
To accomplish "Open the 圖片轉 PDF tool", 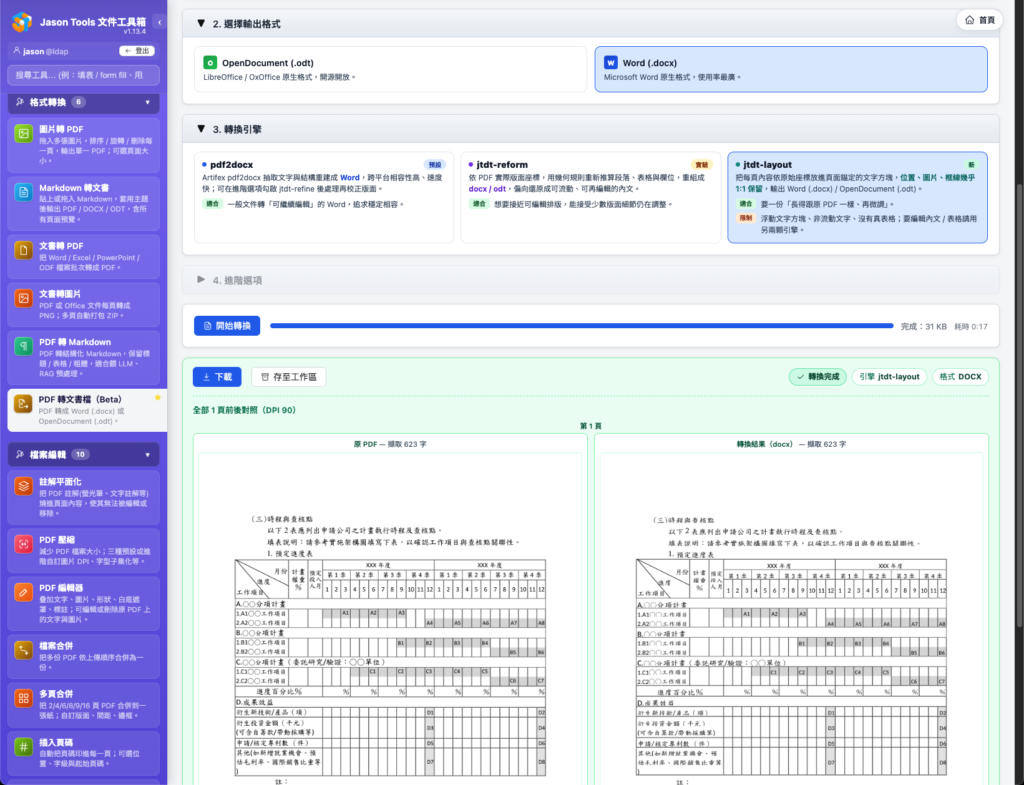I will pyautogui.click(x=84, y=145).
